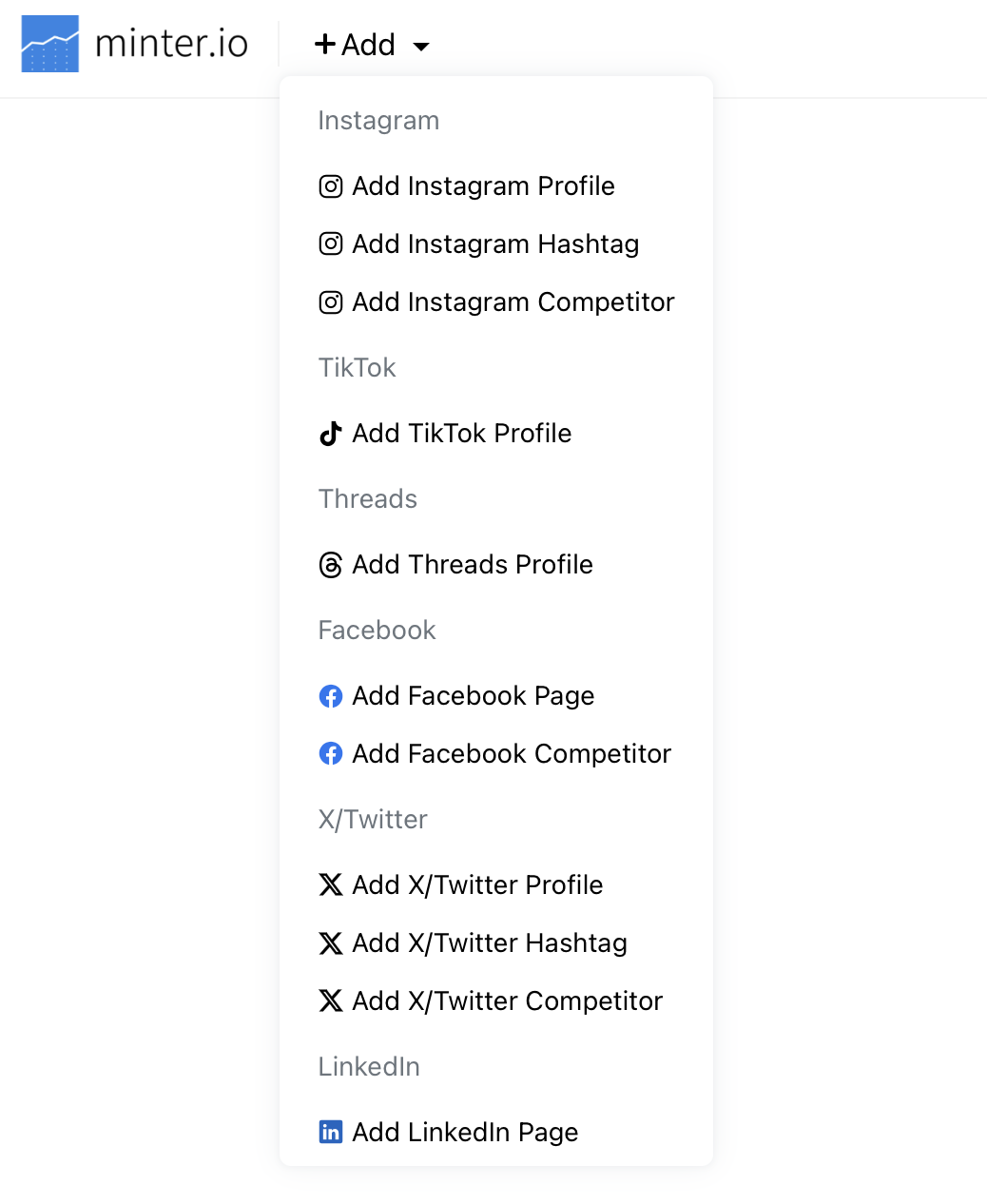Click the LinkedIn logo icon
Image resolution: width=987 pixels, height=1204 pixels.
click(x=330, y=1133)
